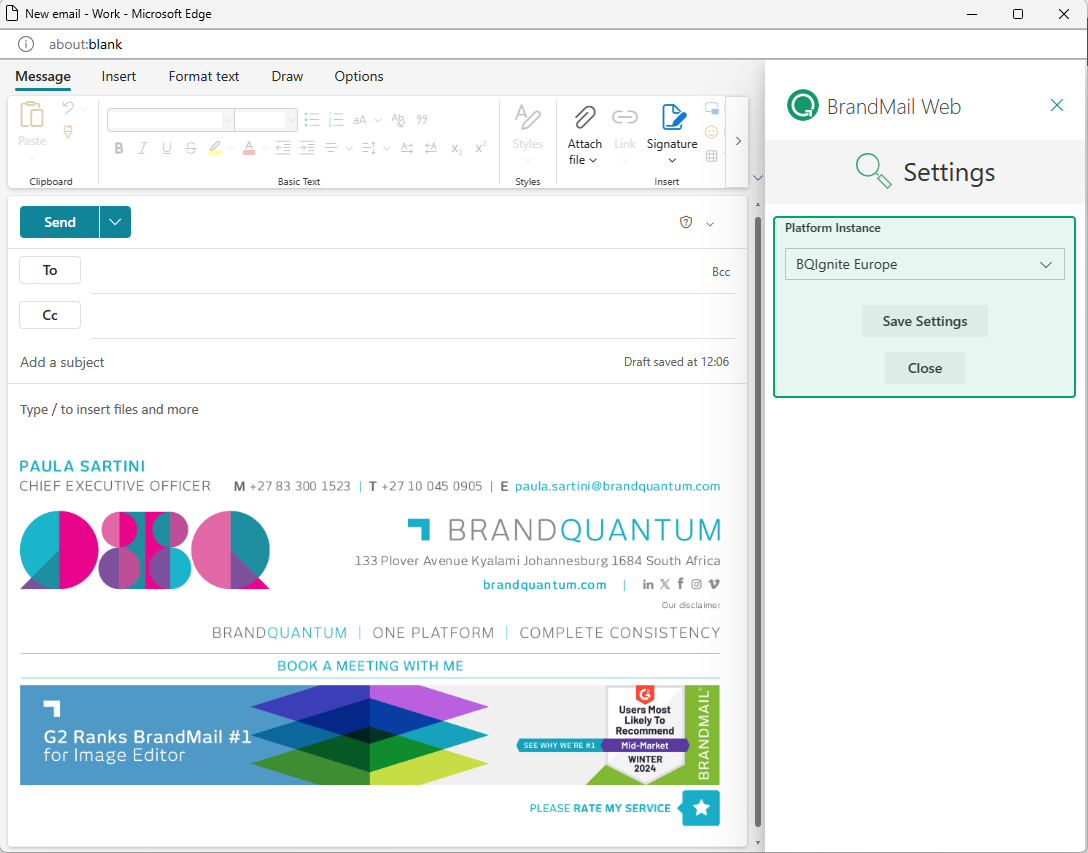Pick the text highlight color
Screen dimensions: 1088x853
click(215, 148)
